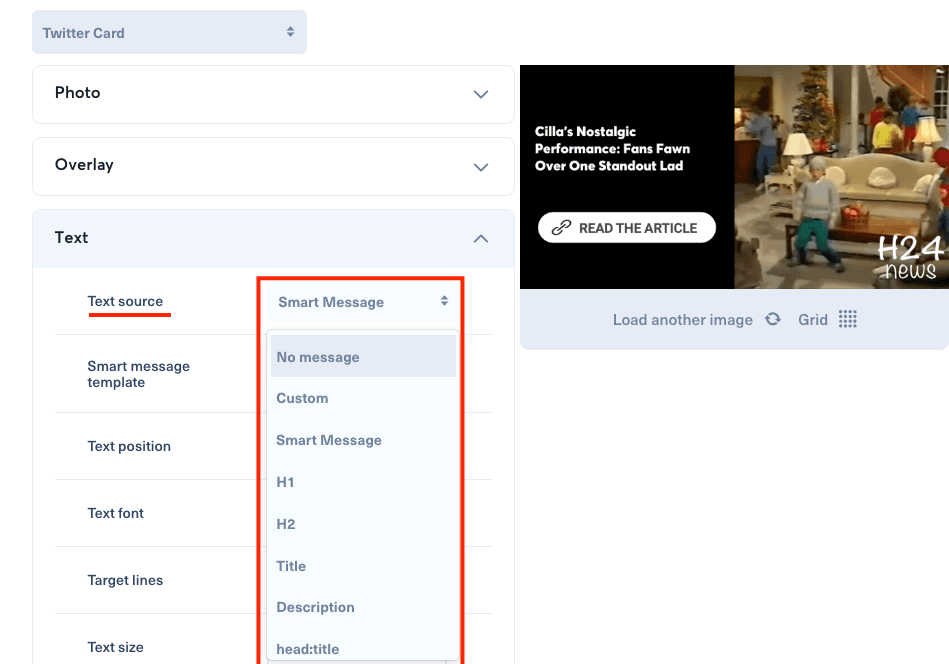Open the Twitter Card type dropdown
Screen dimensions: 949x664
tap(169, 32)
